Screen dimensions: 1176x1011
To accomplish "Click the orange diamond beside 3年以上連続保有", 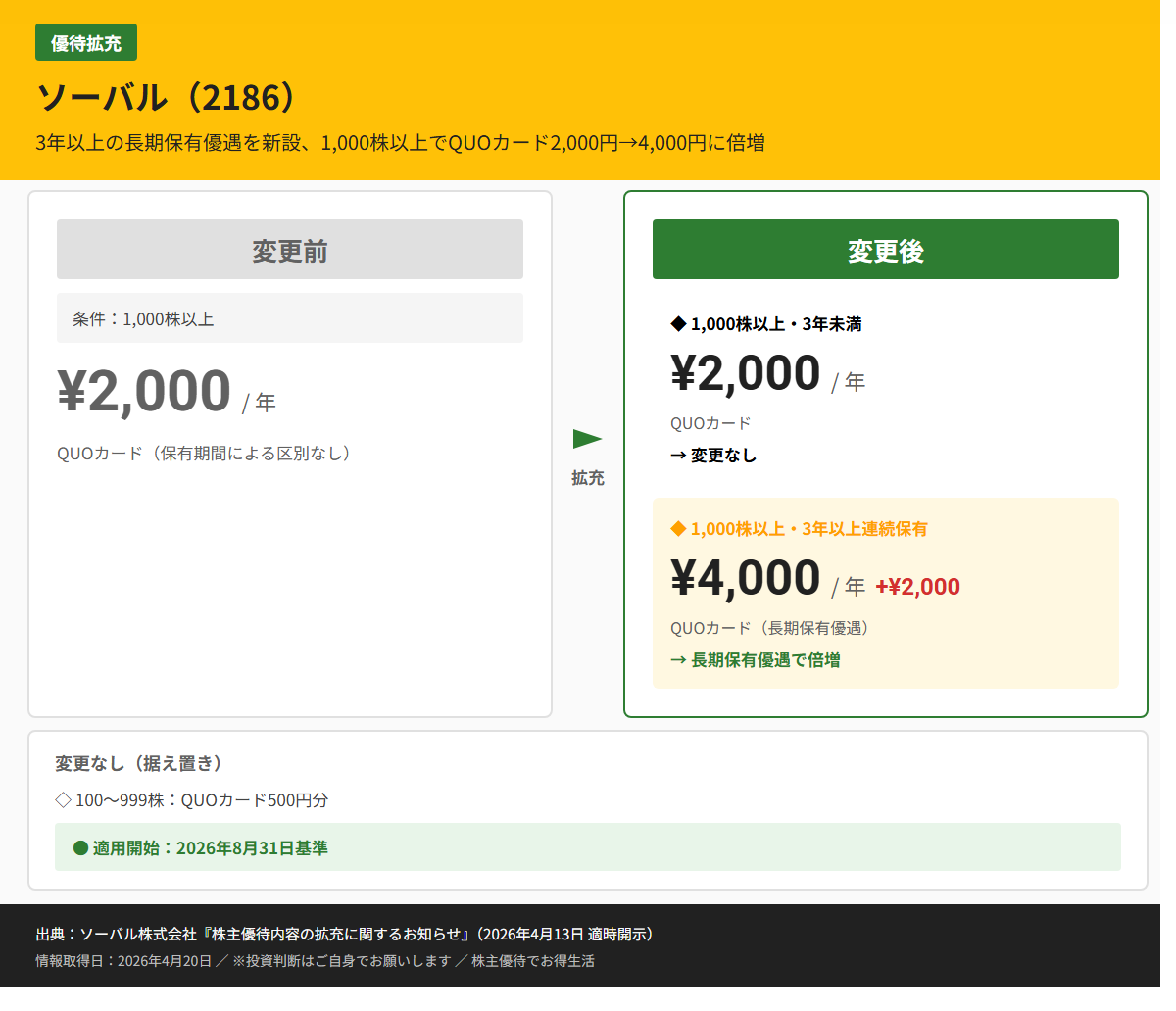I will [678, 529].
